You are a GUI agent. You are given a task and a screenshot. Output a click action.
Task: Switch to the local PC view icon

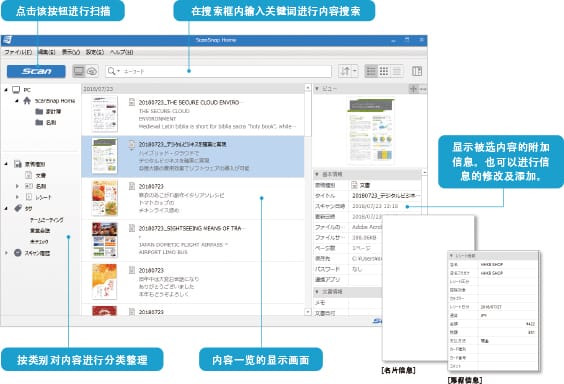79,71
